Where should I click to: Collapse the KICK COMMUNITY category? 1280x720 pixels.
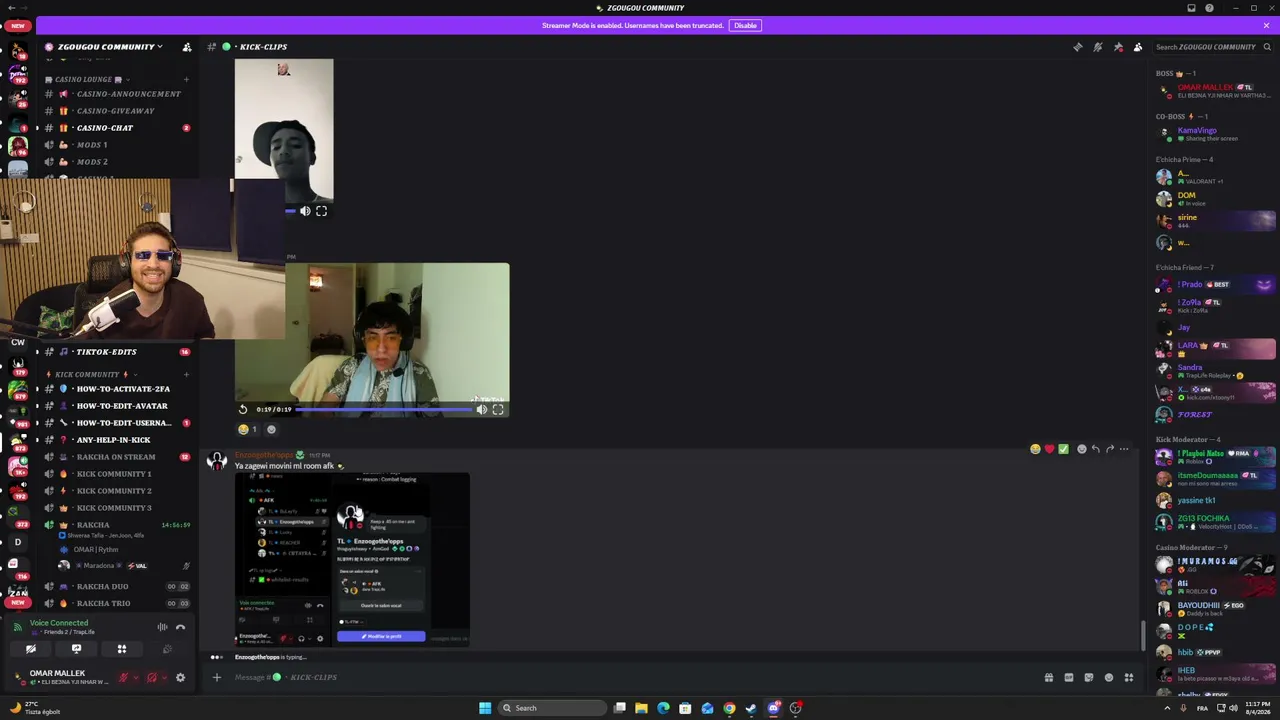pos(91,375)
